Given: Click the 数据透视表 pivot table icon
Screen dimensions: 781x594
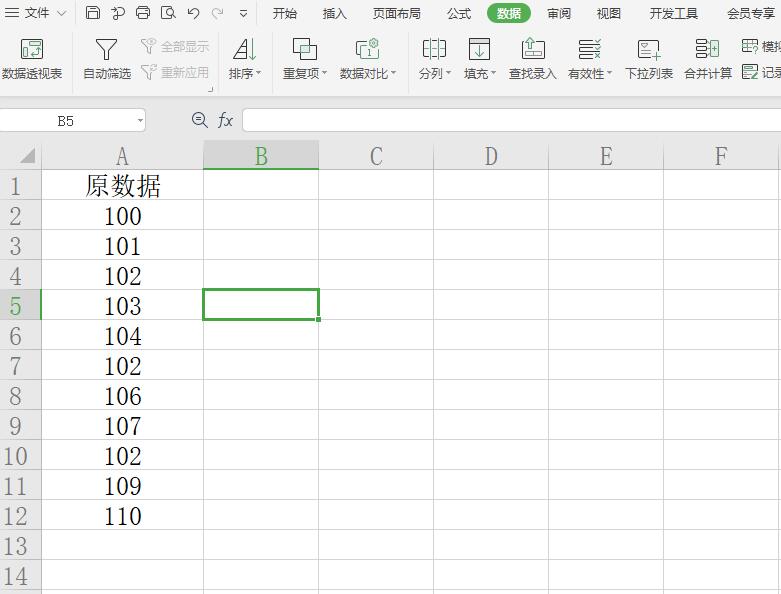Looking at the screenshot, I should pyautogui.click(x=32, y=50).
